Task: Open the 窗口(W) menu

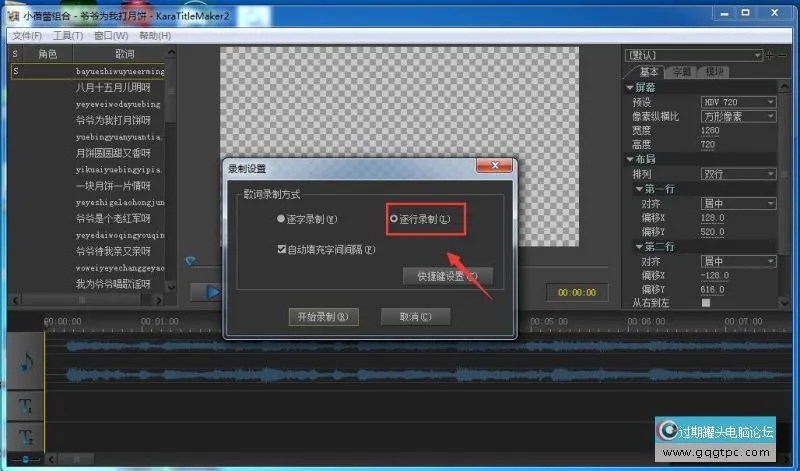Action: (111, 35)
